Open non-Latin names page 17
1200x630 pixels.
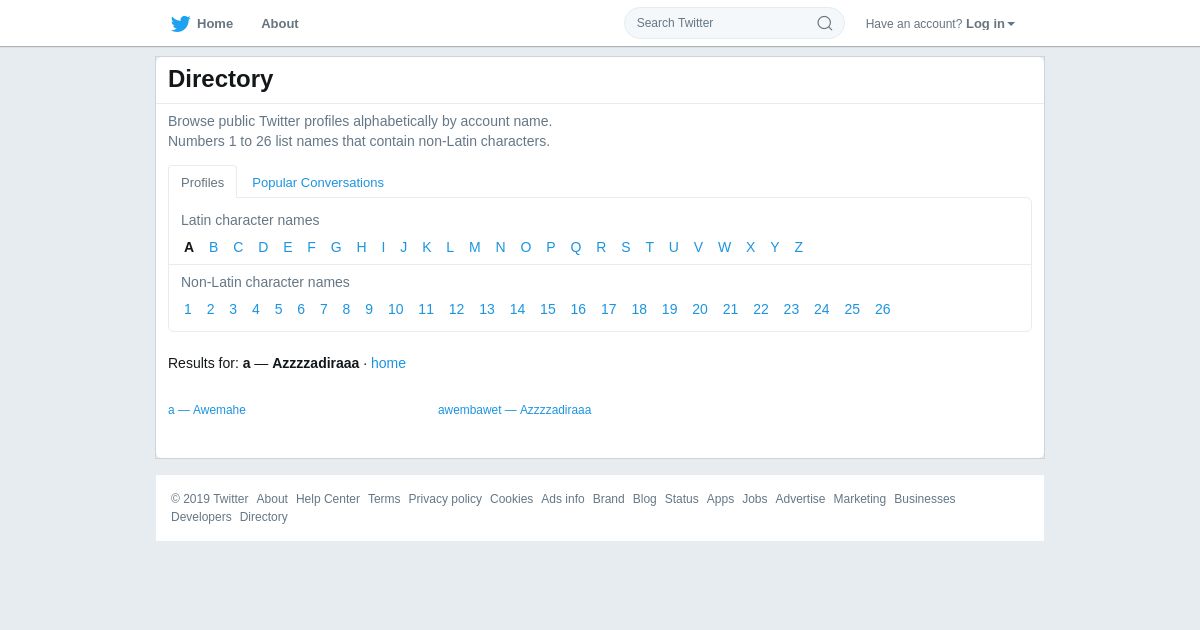609,309
